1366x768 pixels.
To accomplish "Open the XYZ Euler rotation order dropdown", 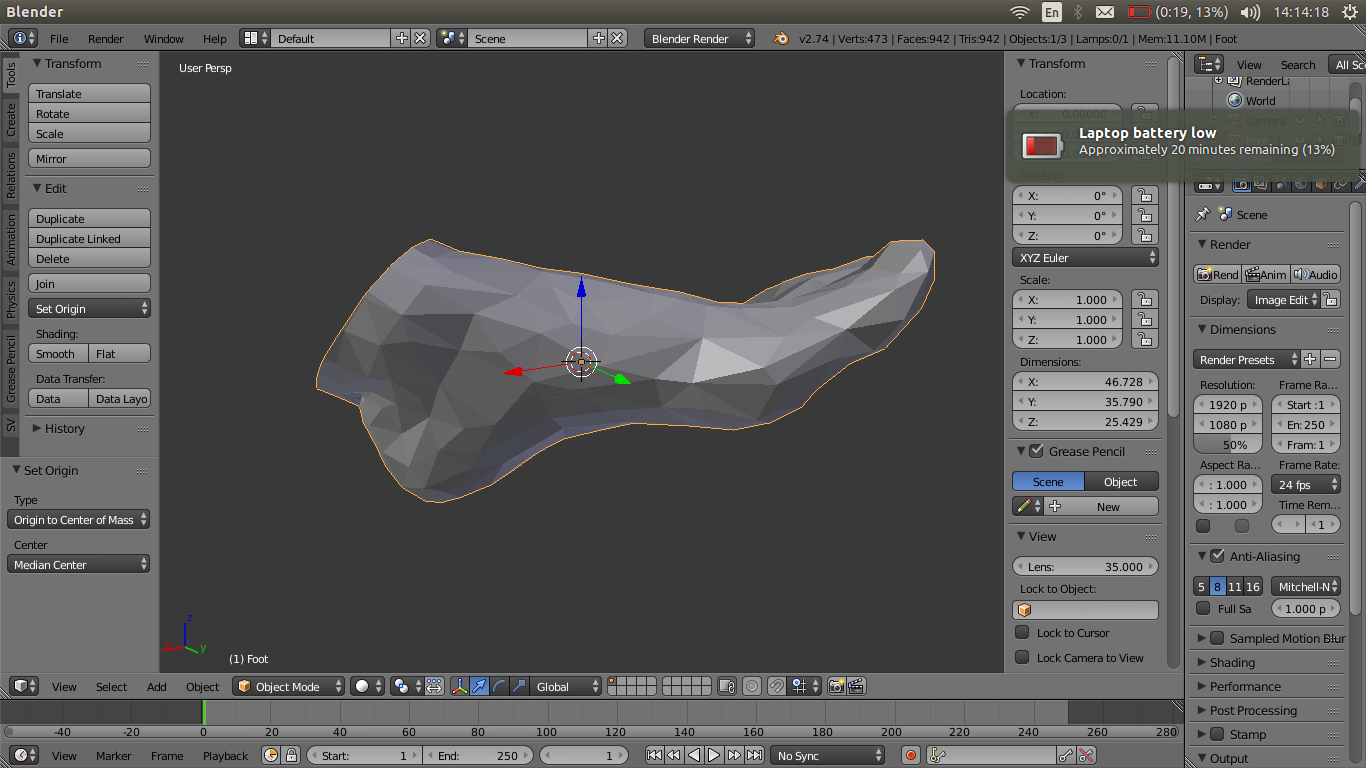I will 1085,257.
